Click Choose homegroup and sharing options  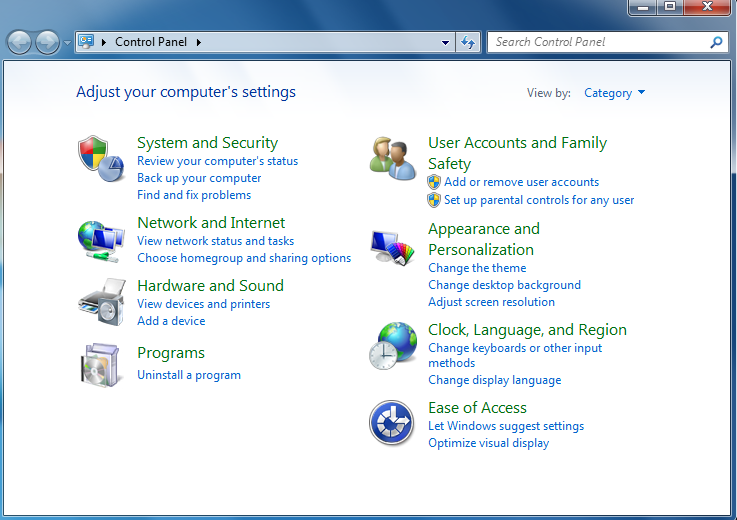tap(244, 258)
